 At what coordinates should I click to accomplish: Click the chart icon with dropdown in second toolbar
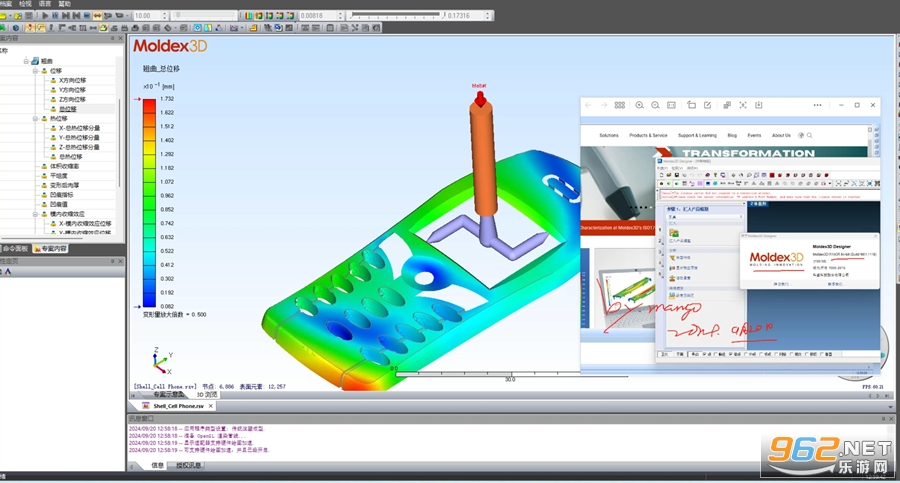click(x=234, y=28)
